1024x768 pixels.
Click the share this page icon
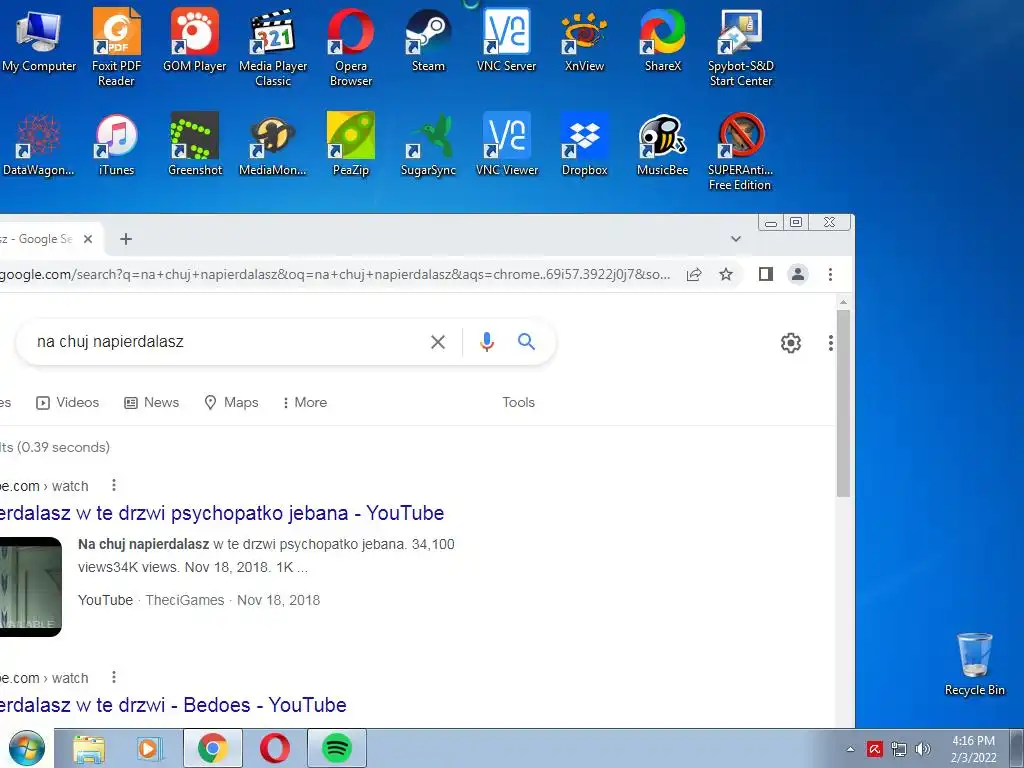tap(694, 274)
